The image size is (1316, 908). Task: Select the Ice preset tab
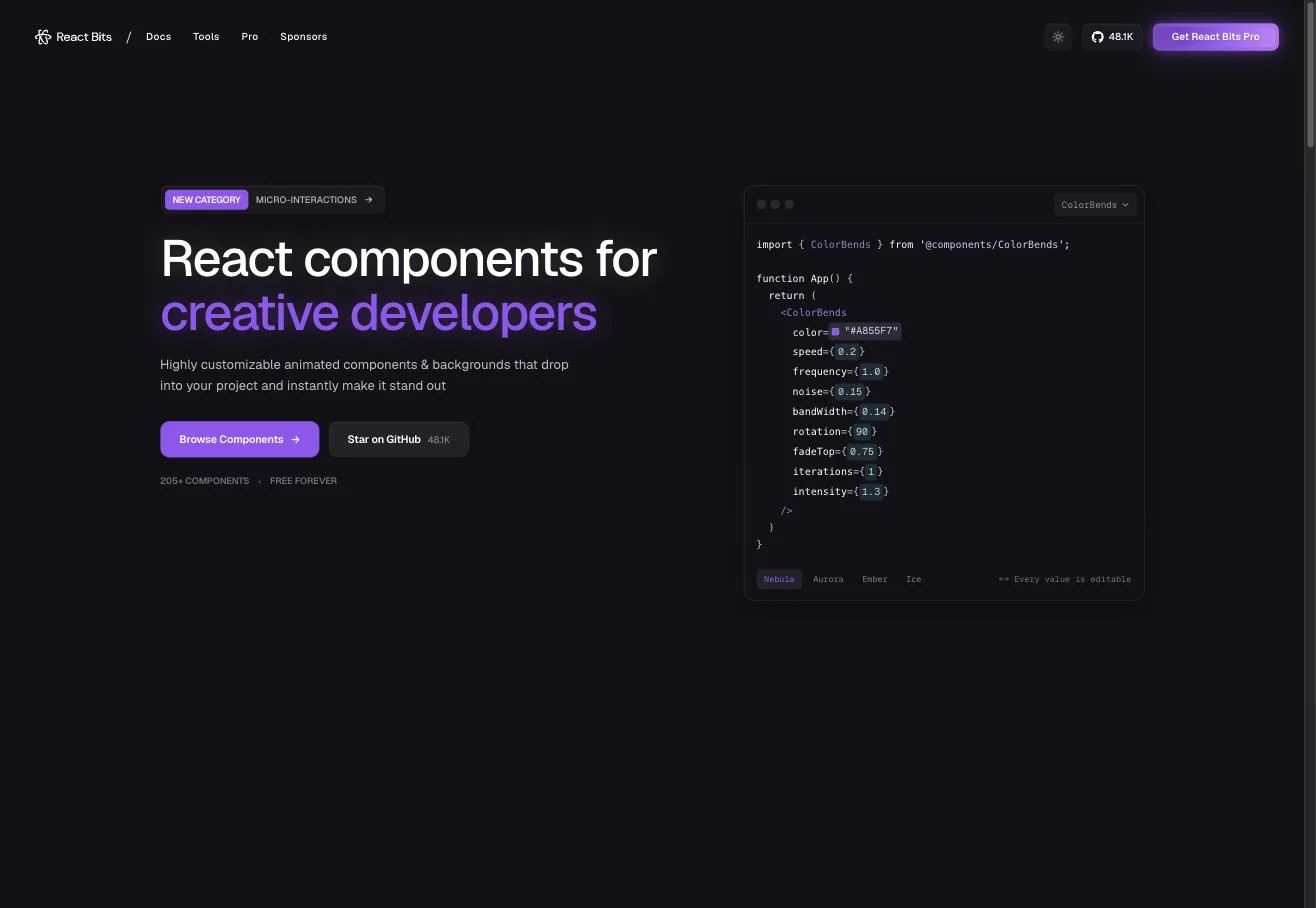914,579
